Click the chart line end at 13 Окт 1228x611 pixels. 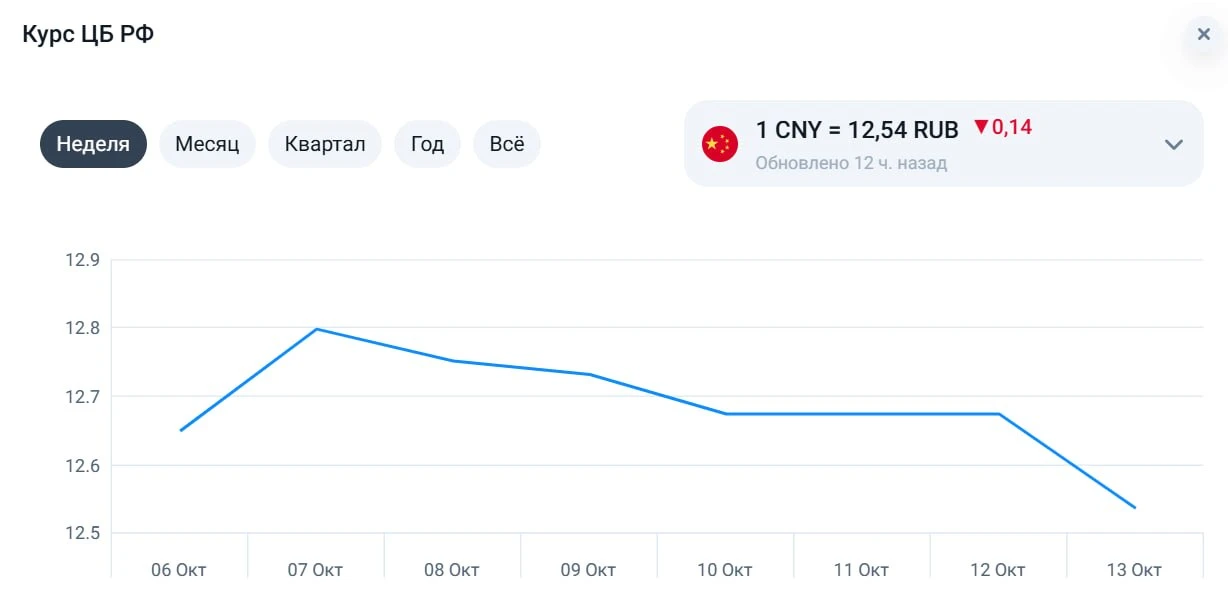[1135, 507]
